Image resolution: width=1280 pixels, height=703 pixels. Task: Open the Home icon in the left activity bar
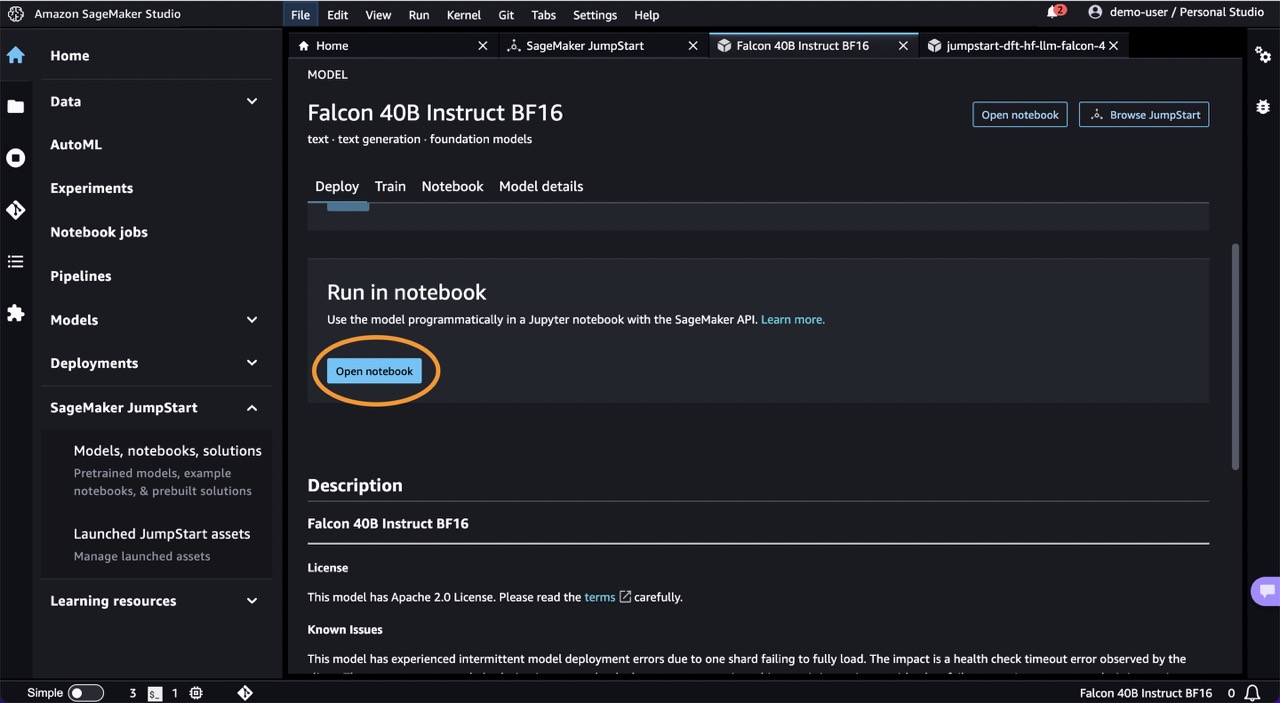click(x=16, y=55)
